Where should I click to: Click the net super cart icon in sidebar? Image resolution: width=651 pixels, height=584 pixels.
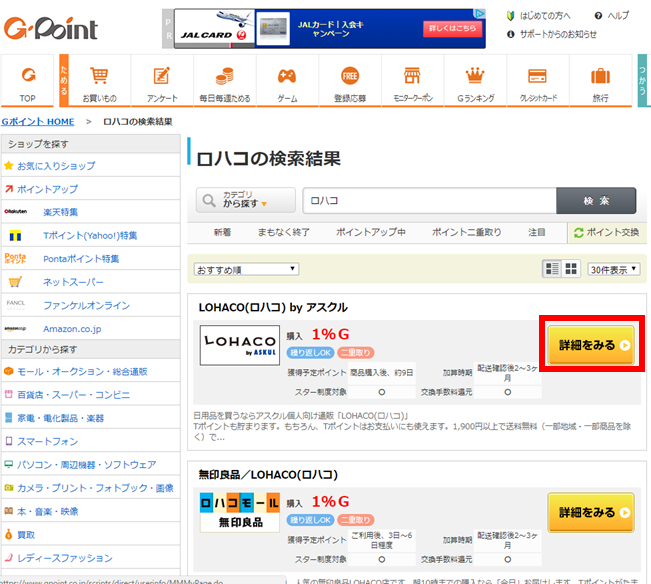[x=15, y=282]
